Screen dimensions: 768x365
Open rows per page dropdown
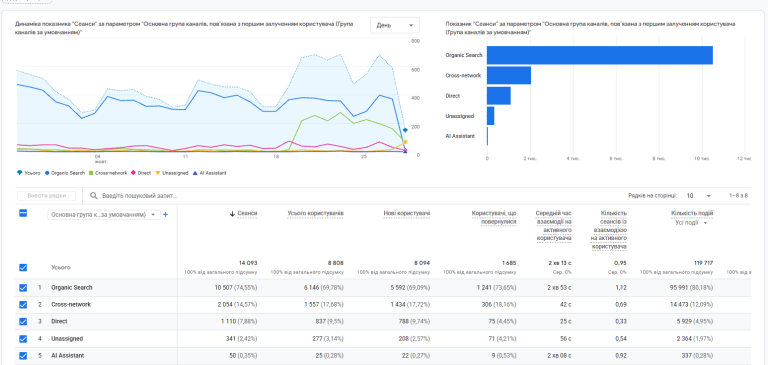tap(698, 196)
